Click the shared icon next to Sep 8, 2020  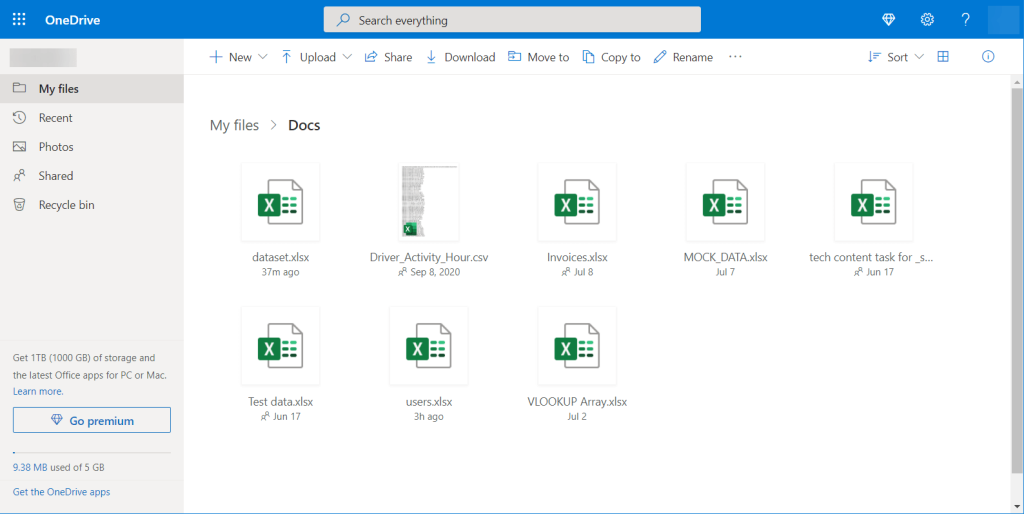403,272
